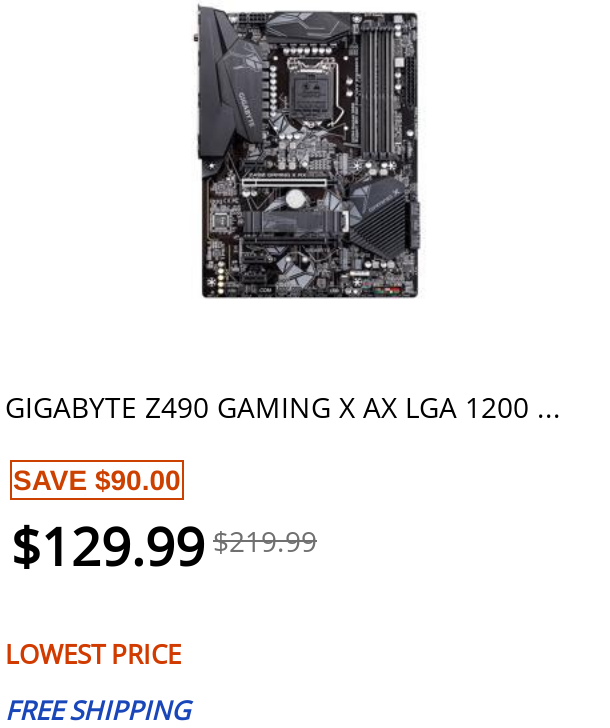Click the round CMOS battery in the photo
The height and width of the screenshot is (728, 610).
pyautogui.click(x=295, y=199)
